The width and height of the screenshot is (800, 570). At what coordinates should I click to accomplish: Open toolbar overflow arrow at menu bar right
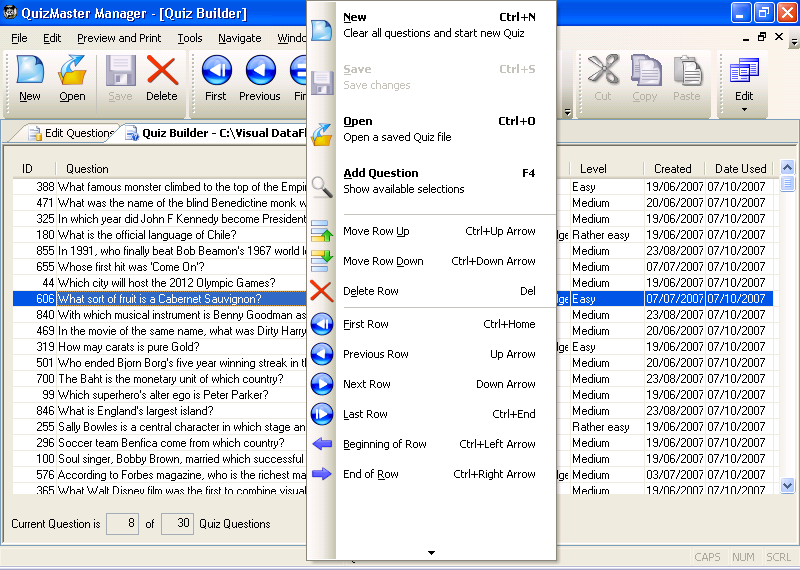click(x=794, y=42)
